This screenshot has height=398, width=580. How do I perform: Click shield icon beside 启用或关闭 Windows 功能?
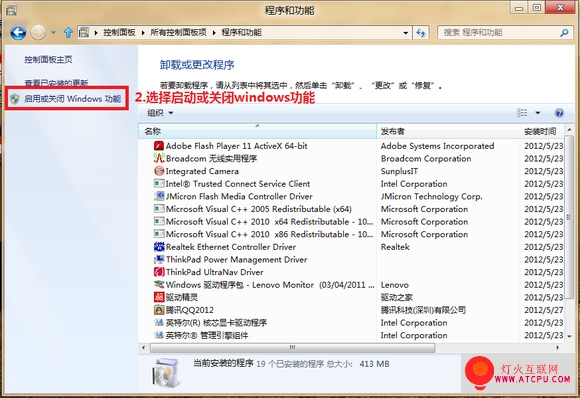(x=14, y=99)
